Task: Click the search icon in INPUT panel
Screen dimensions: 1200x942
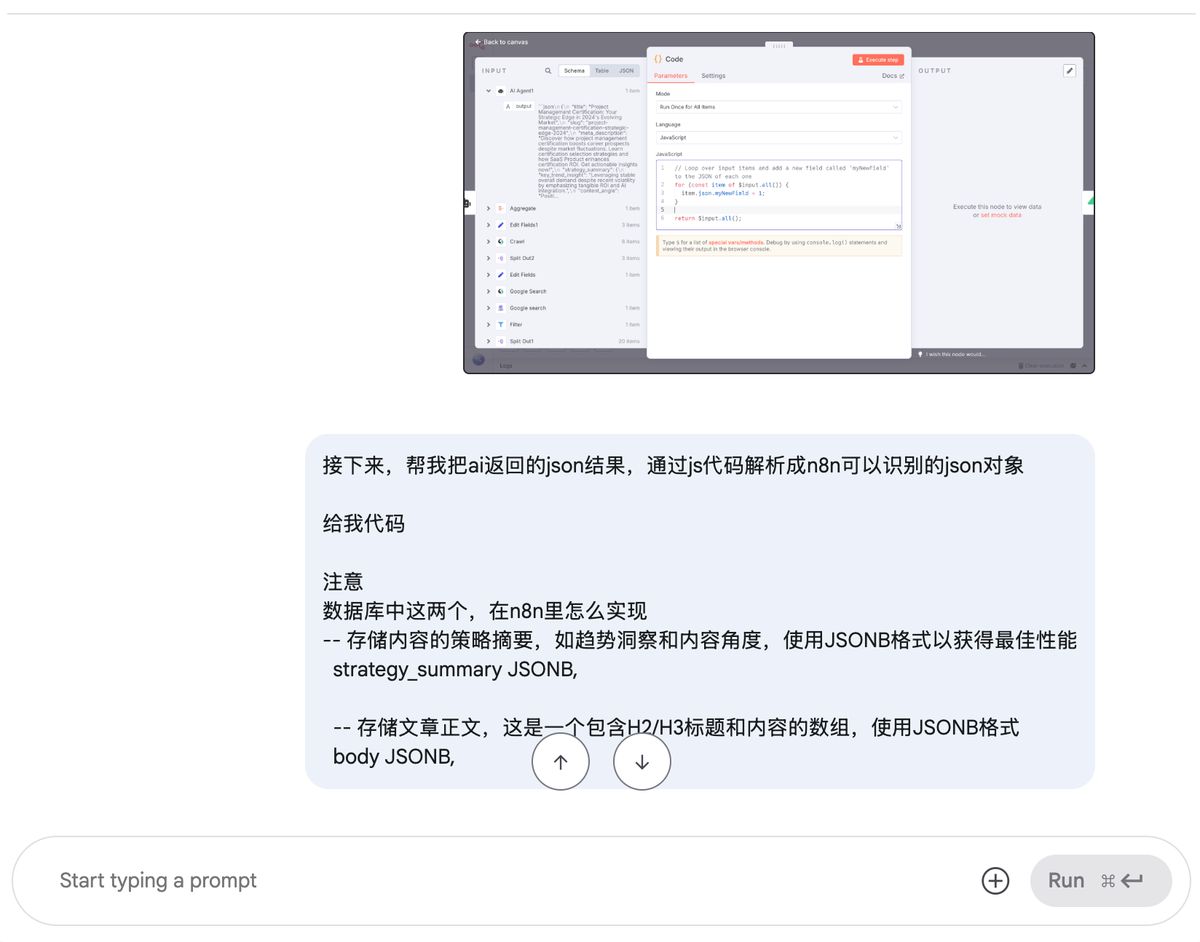Action: [x=548, y=71]
